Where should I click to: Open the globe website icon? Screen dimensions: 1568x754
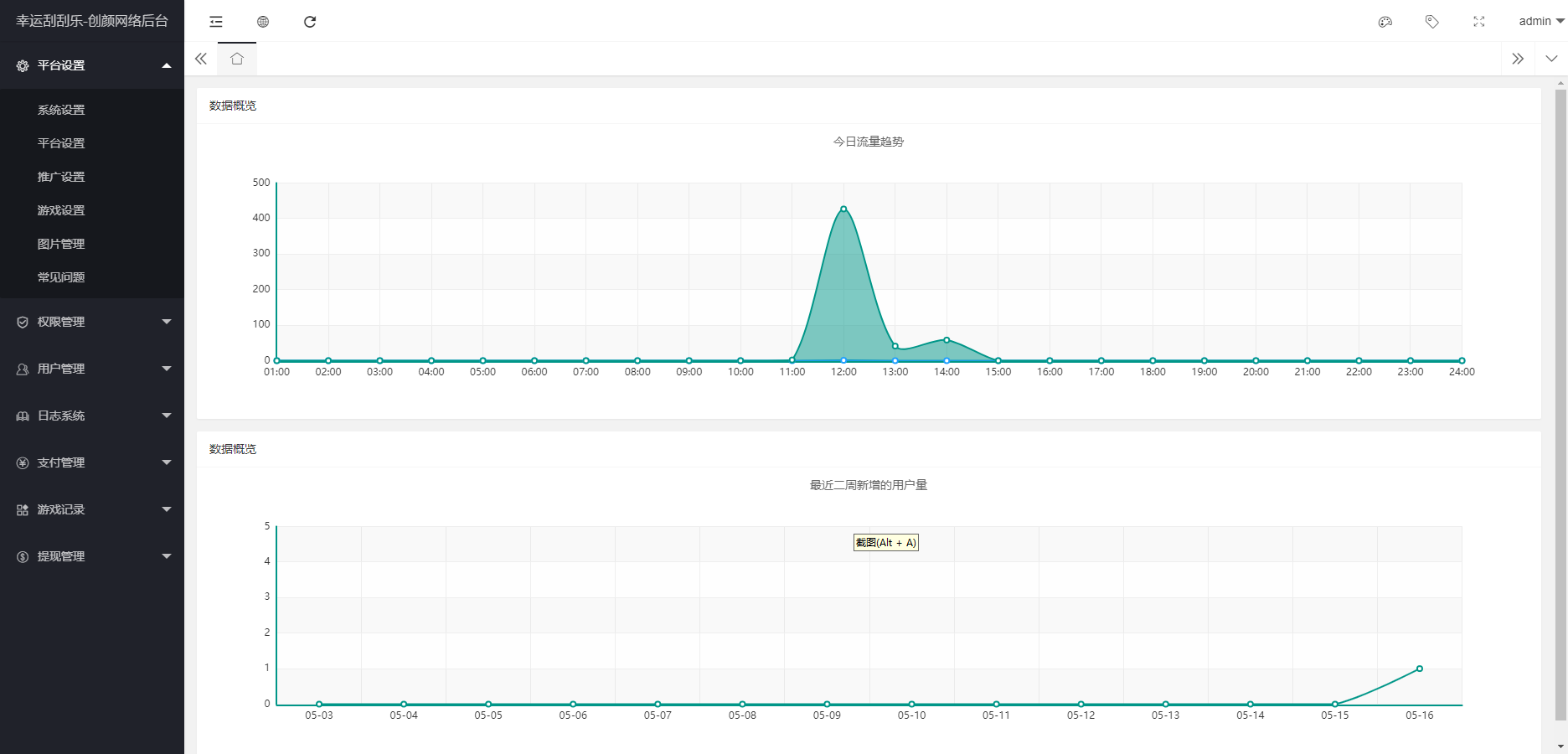pos(263,22)
